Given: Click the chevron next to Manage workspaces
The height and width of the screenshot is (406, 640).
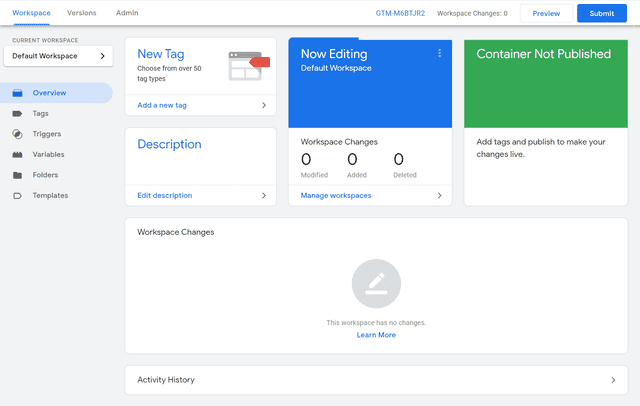Looking at the screenshot, I should tap(440, 195).
